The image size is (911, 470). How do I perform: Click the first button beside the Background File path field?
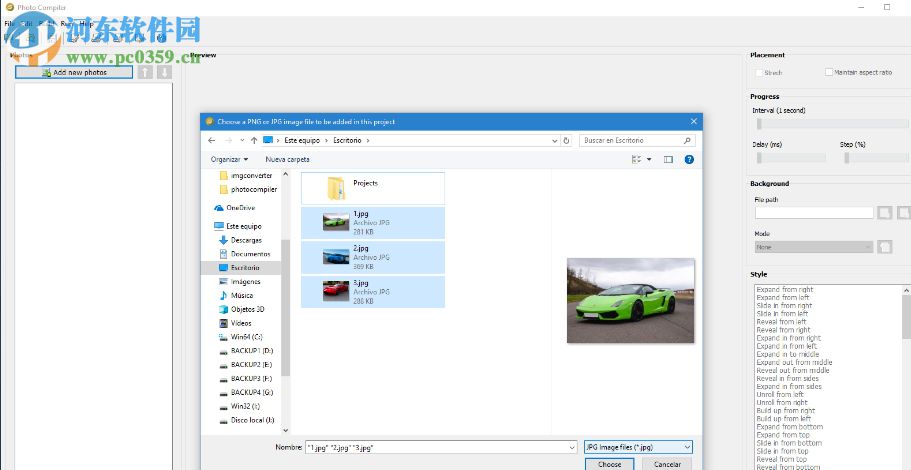pos(884,213)
